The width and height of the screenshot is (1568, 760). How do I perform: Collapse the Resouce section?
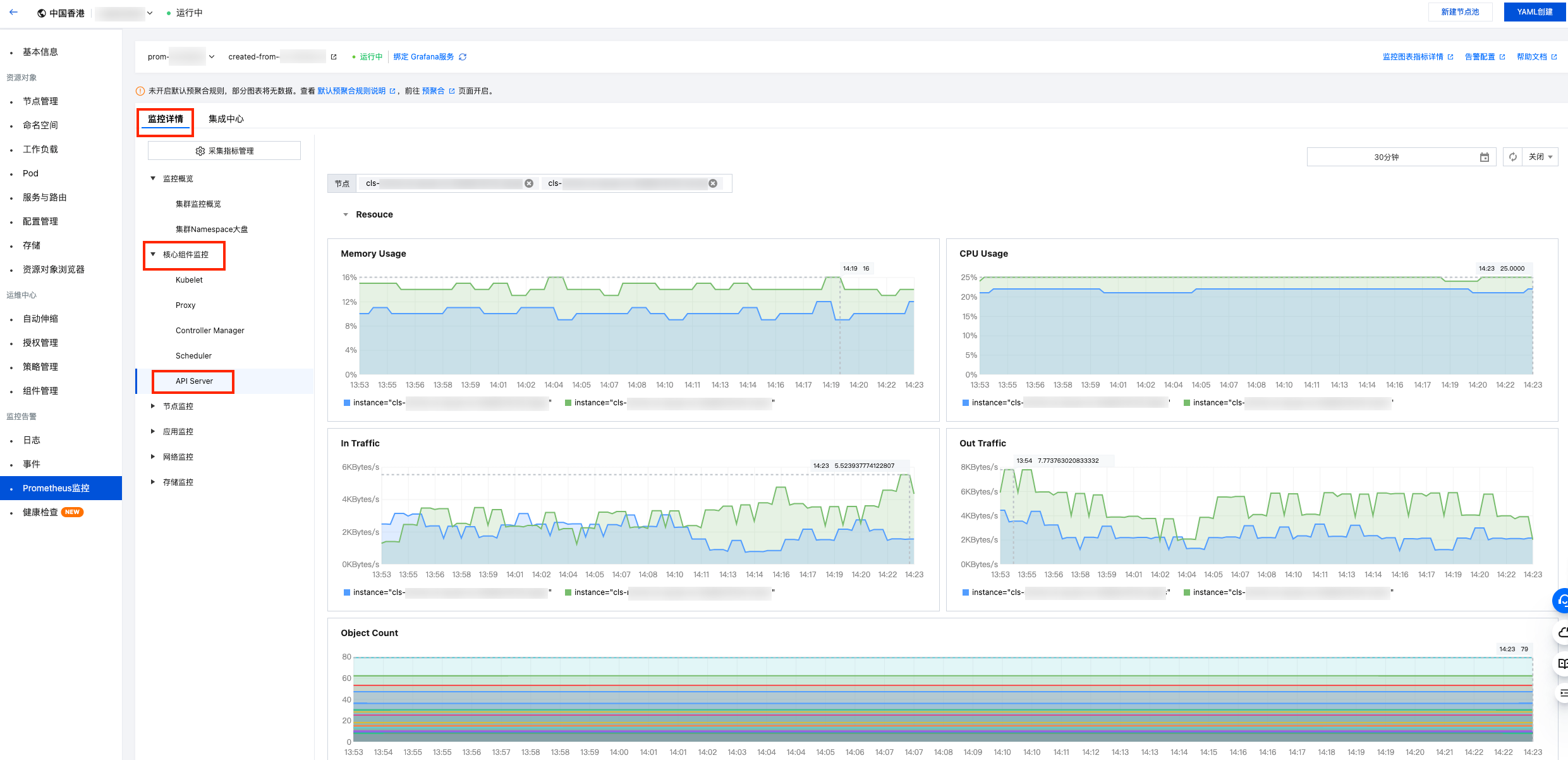[346, 215]
